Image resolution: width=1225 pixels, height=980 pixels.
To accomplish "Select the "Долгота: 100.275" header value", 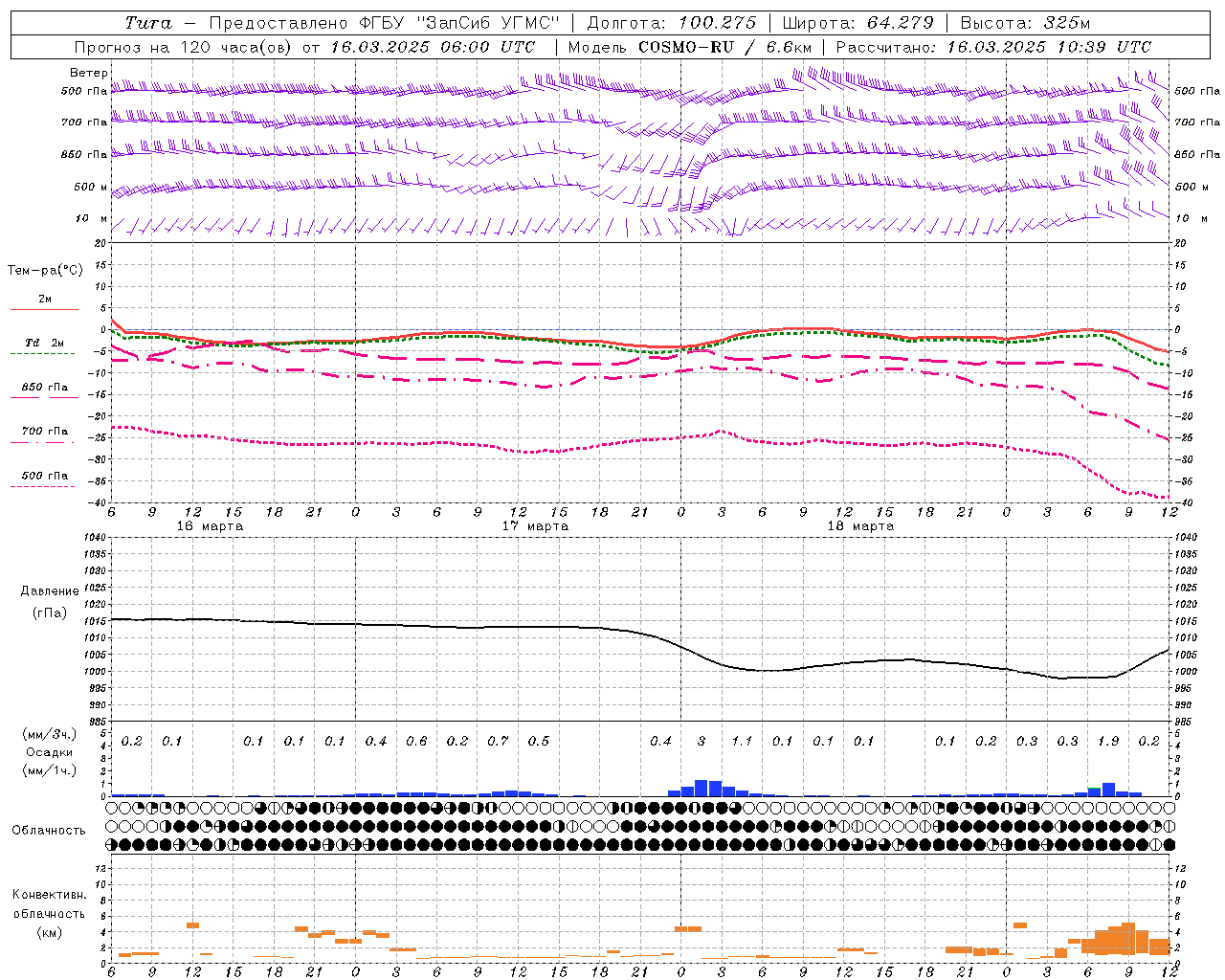I will pyautogui.click(x=671, y=22).
